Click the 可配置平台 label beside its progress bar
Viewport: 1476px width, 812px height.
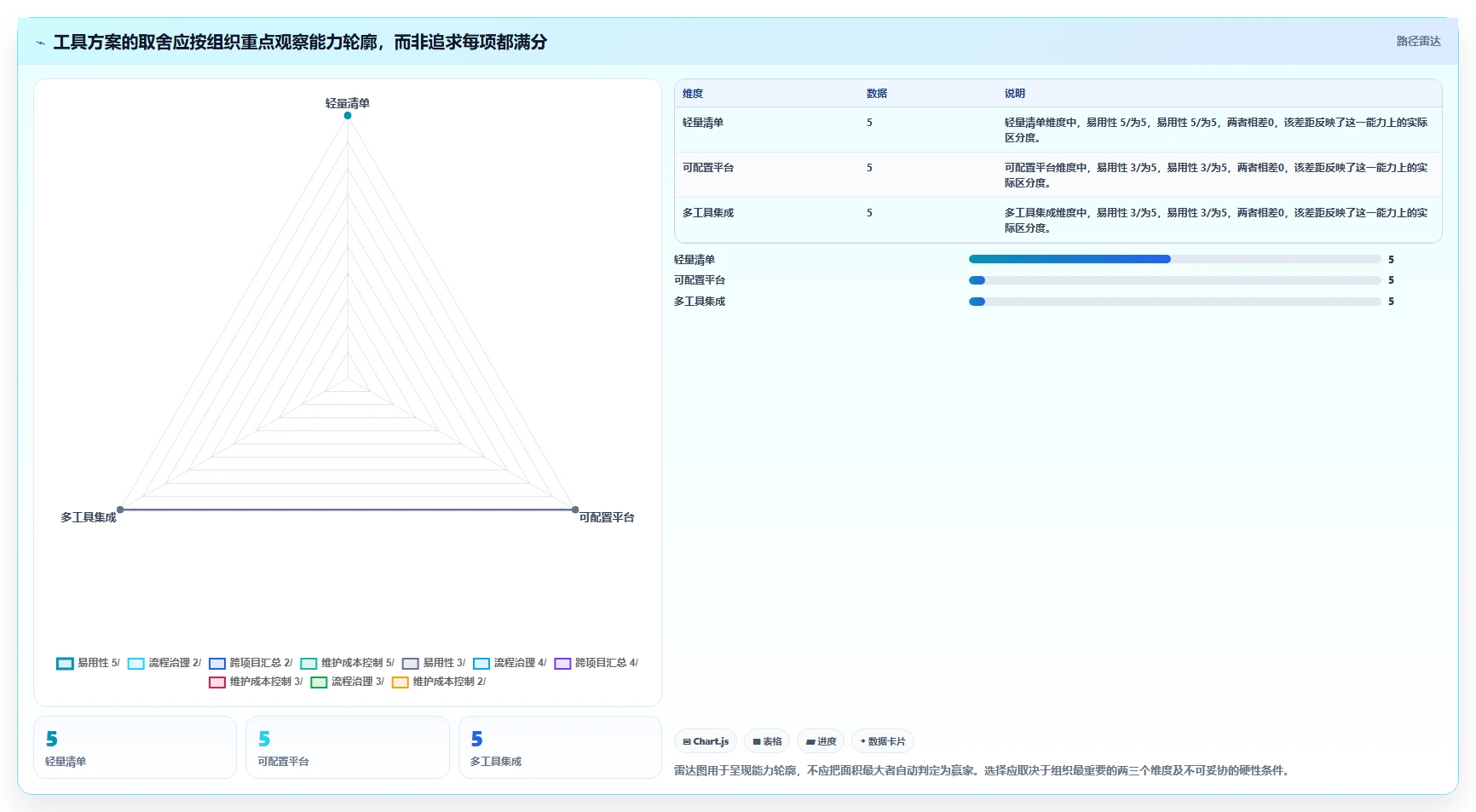(700, 280)
